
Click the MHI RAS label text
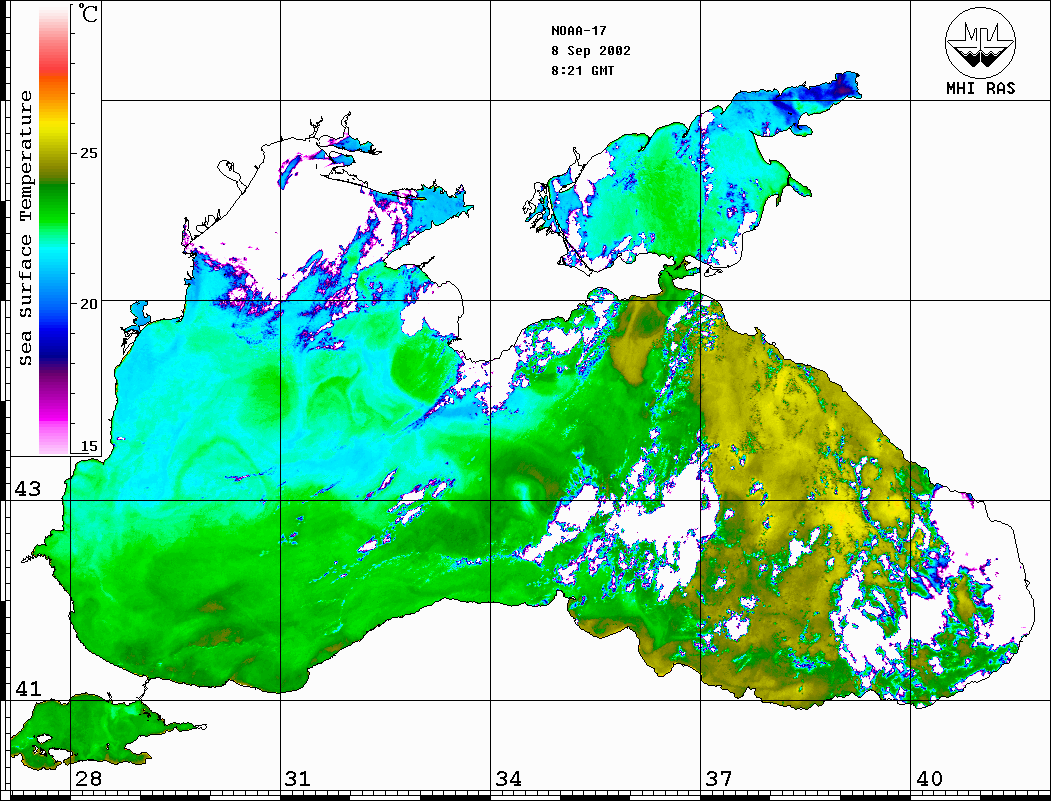click(981, 88)
